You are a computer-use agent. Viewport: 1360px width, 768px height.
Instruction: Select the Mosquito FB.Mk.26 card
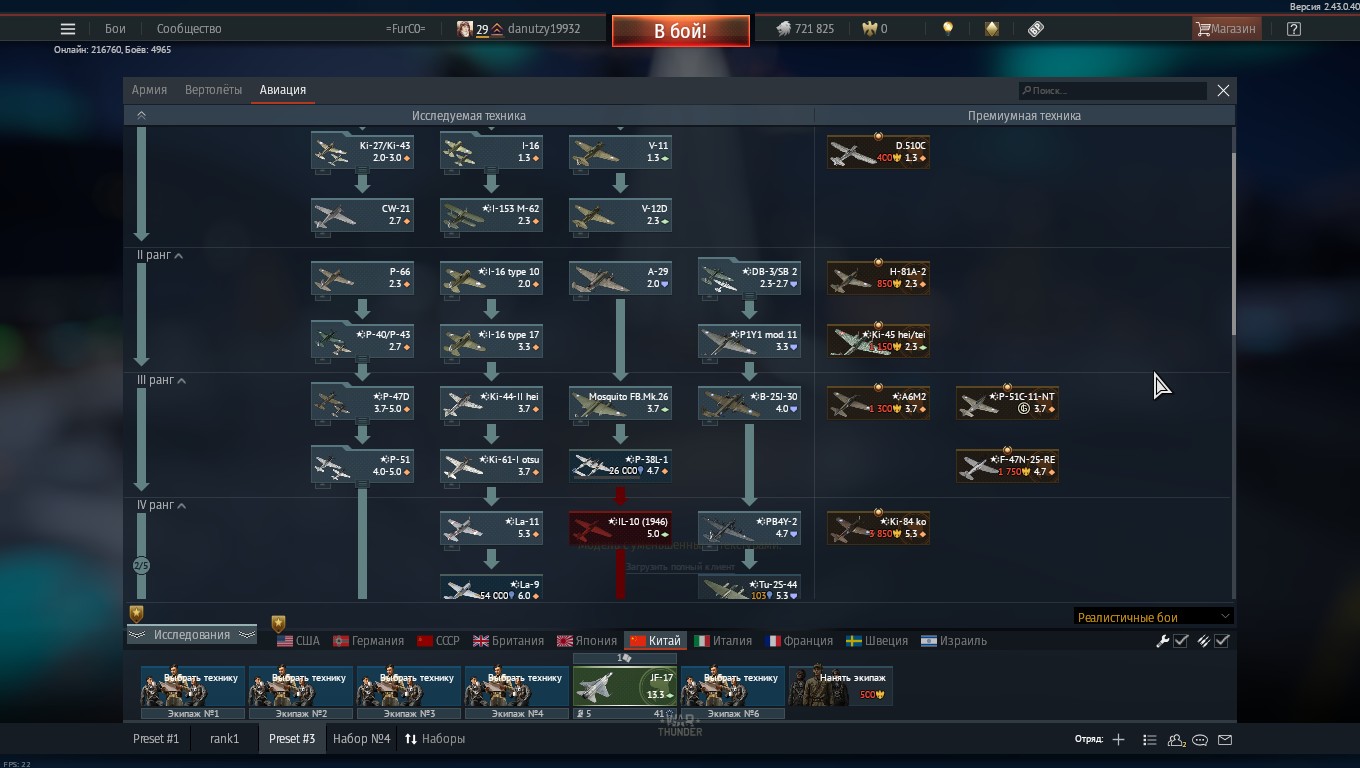click(x=620, y=404)
